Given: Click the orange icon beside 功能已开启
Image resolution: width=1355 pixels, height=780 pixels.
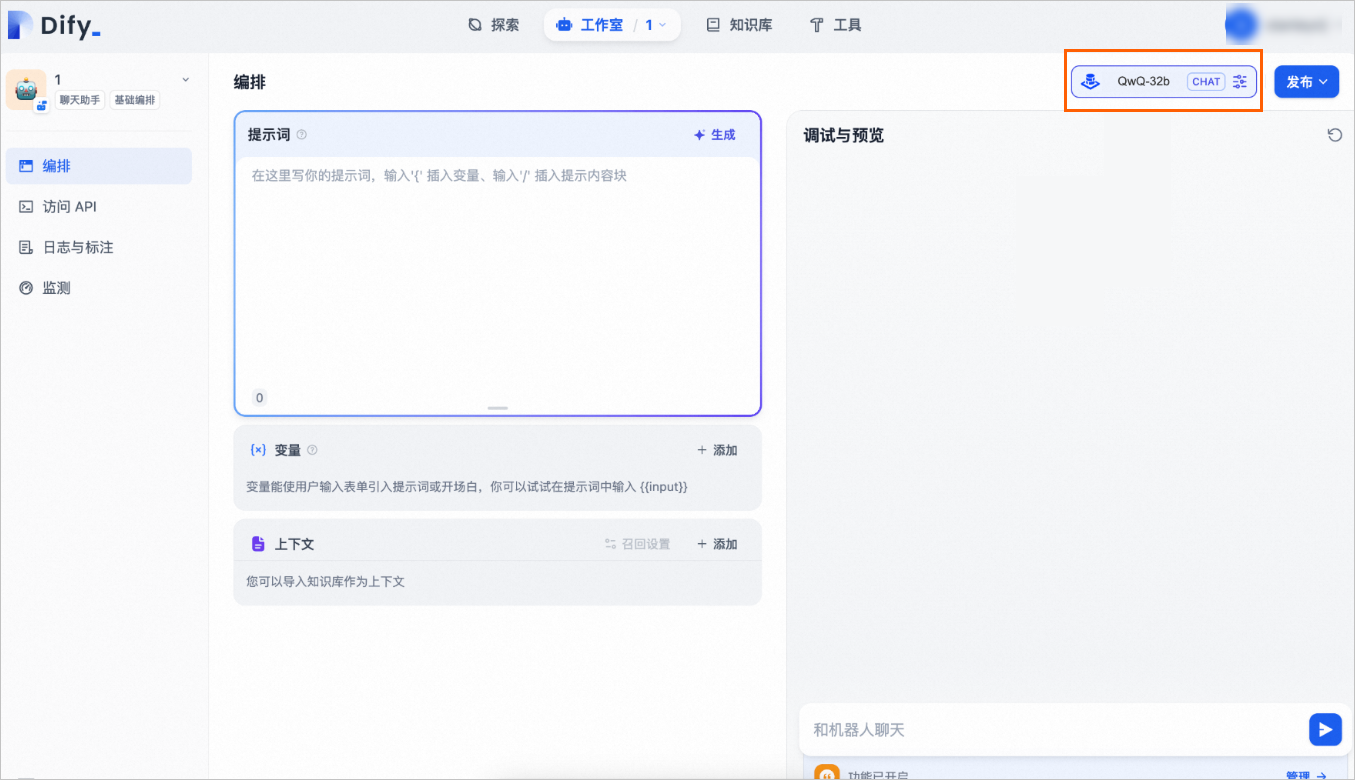Looking at the screenshot, I should pyautogui.click(x=827, y=774).
